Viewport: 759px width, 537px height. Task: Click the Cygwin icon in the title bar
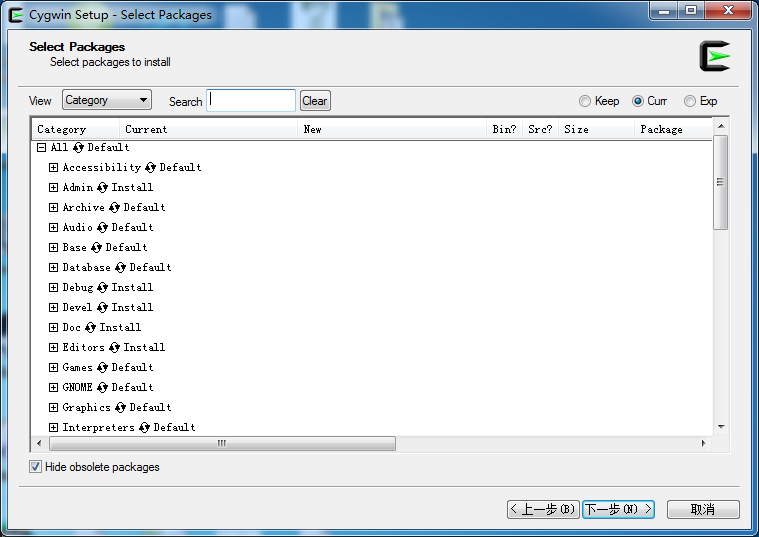[16, 15]
